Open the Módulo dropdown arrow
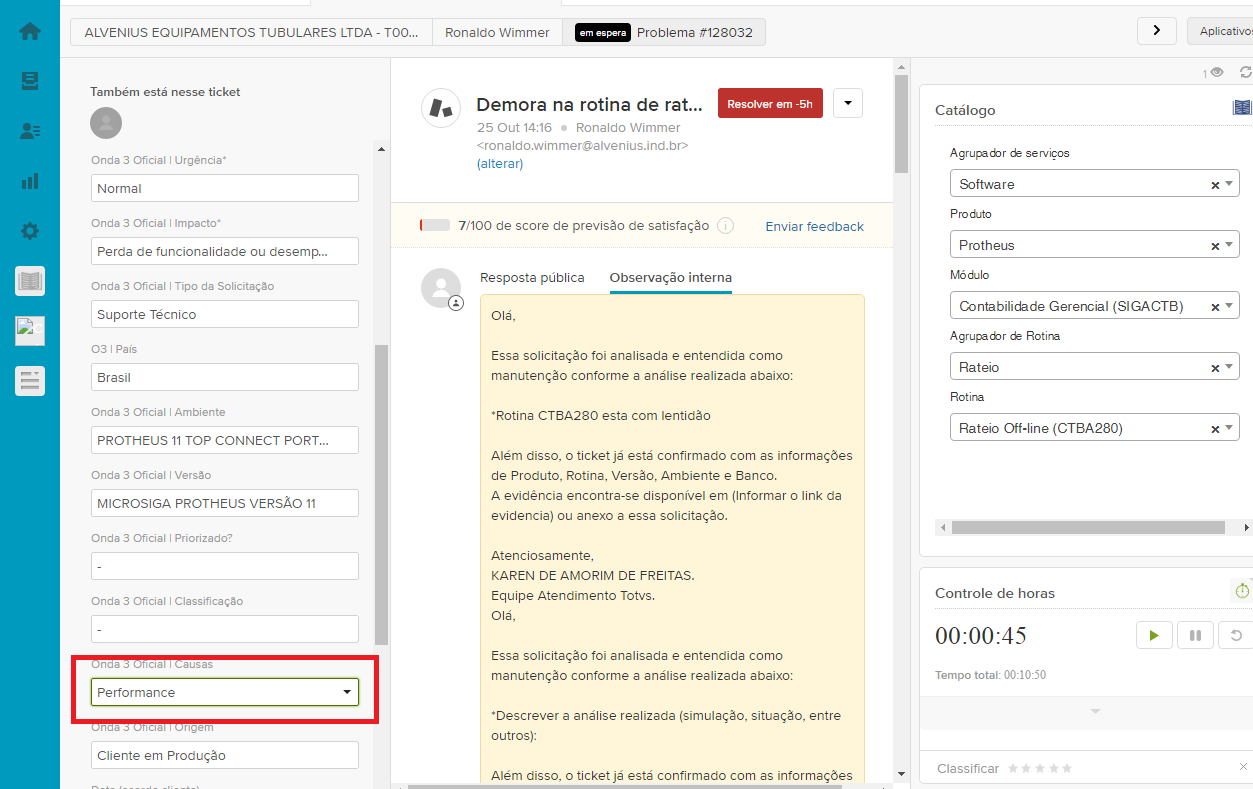This screenshot has height=789, width=1253. pos(1230,306)
